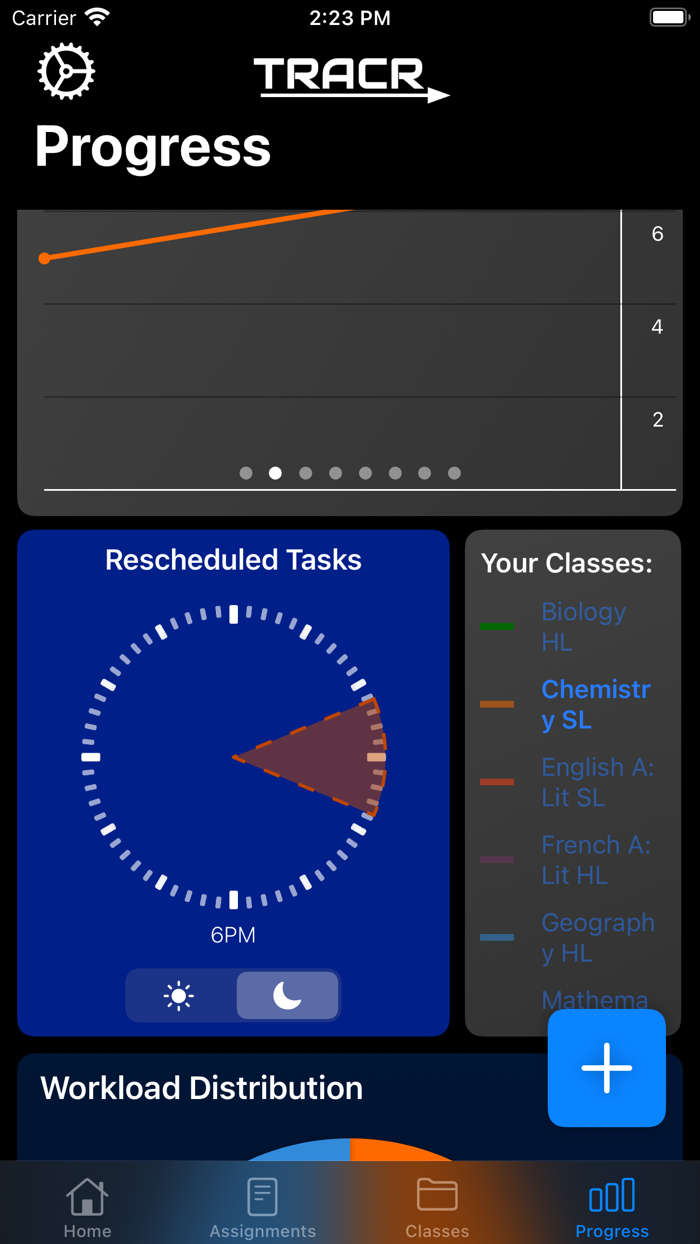Toggle Chemistry SL class highlight
700x1244 pixels.
click(x=595, y=703)
